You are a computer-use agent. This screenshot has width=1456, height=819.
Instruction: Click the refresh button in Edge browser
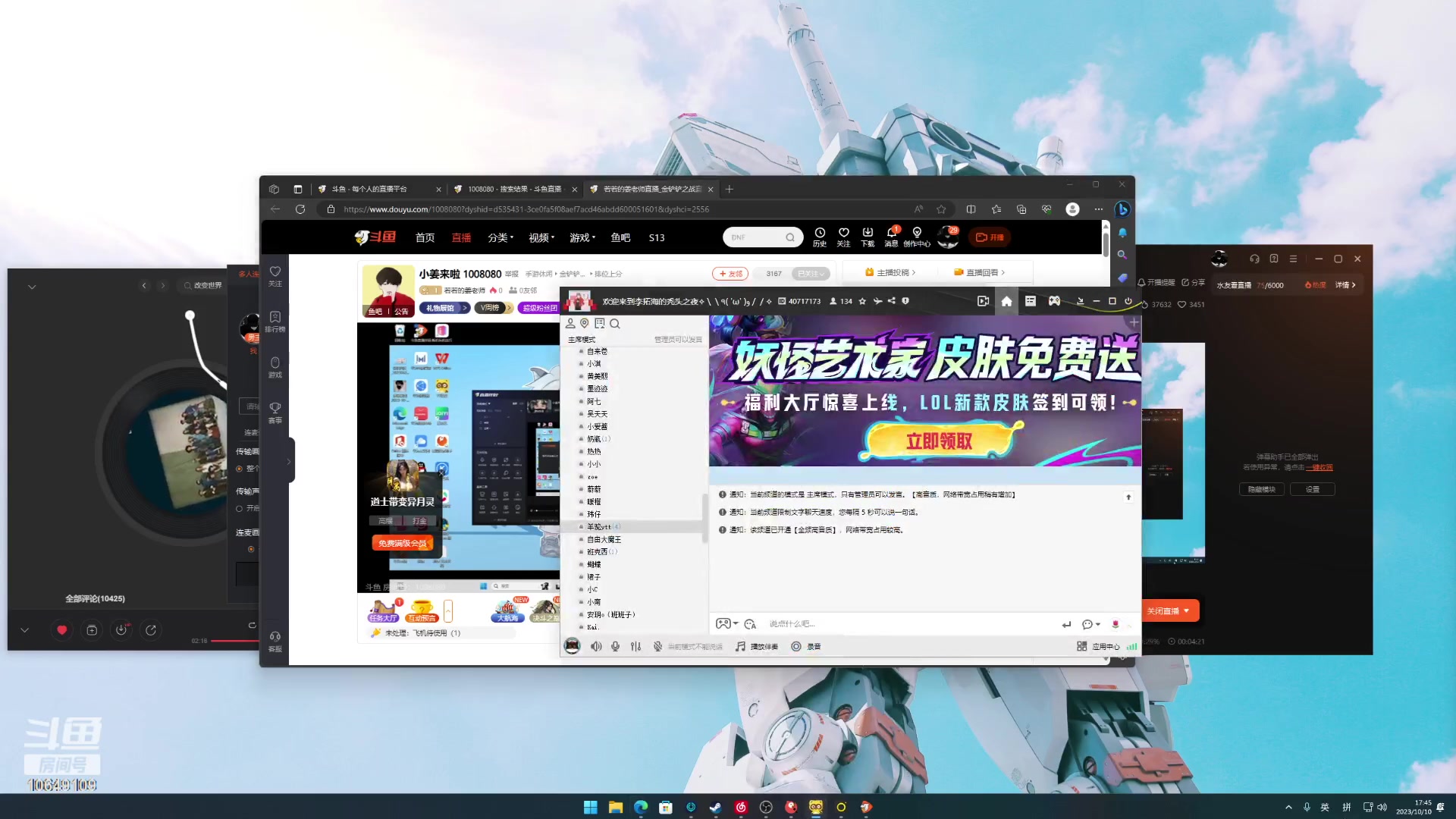300,209
